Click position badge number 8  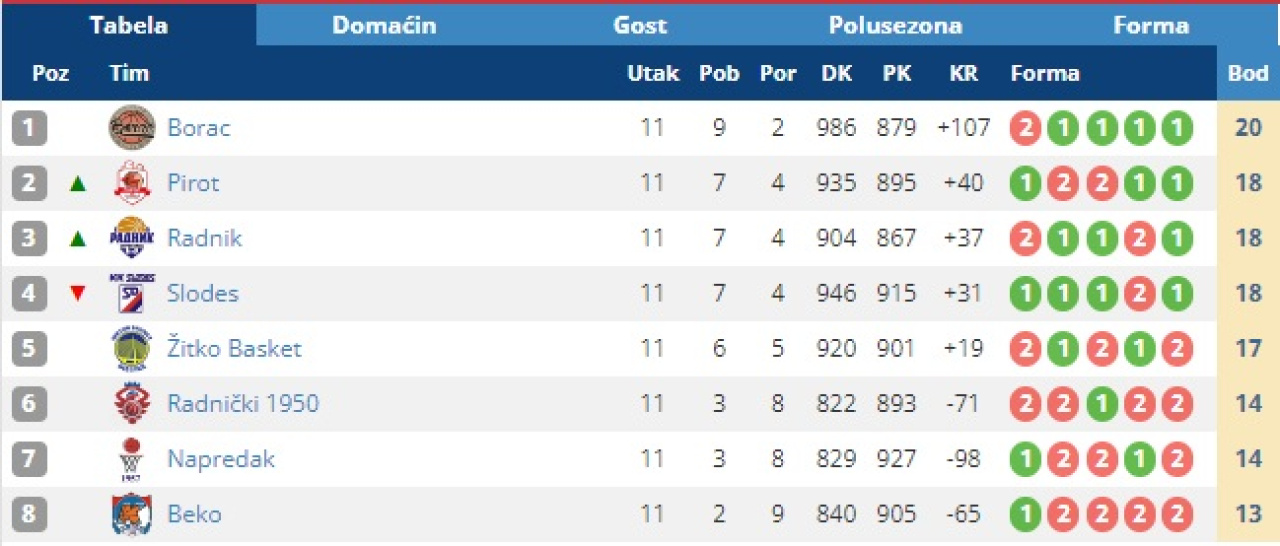pyautogui.click(x=30, y=514)
